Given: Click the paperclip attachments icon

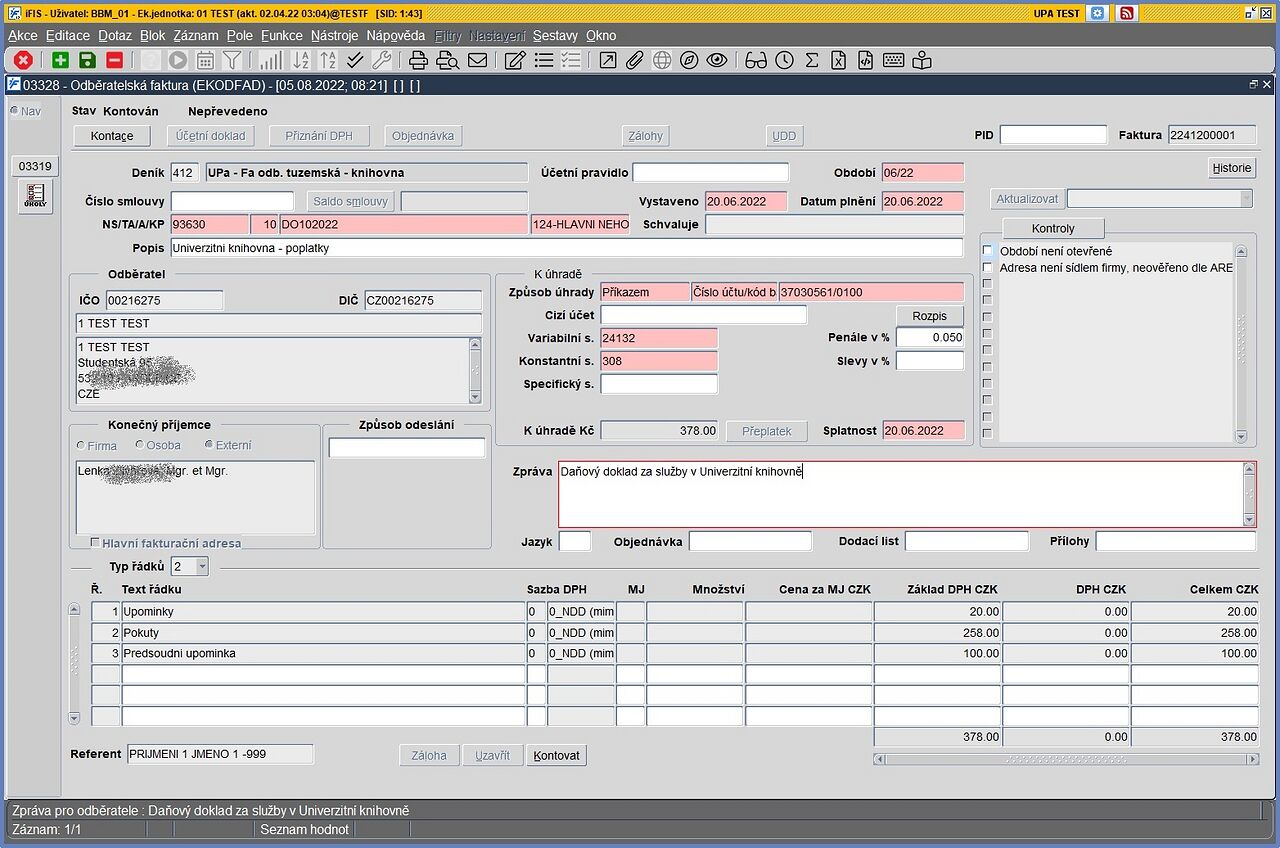Looking at the screenshot, I should point(635,60).
